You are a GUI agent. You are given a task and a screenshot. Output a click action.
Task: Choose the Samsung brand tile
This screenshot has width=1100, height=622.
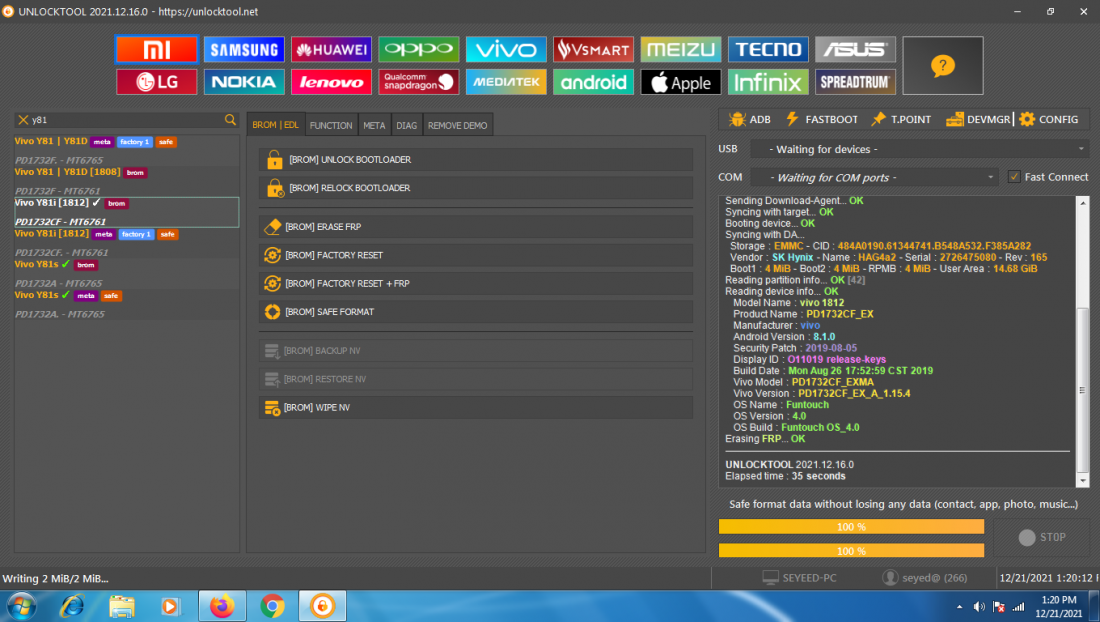(x=244, y=49)
